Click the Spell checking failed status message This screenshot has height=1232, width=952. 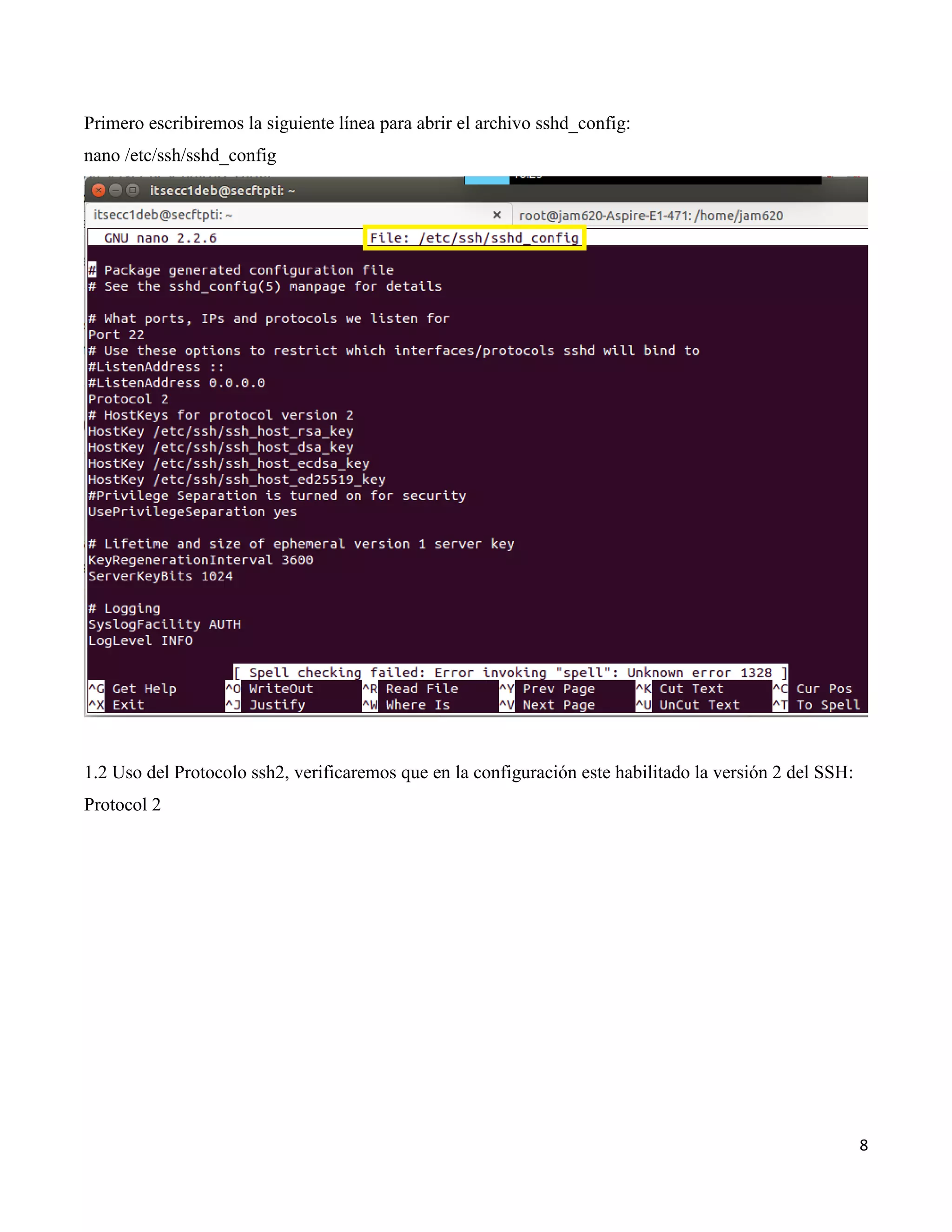pyautogui.click(x=510, y=672)
